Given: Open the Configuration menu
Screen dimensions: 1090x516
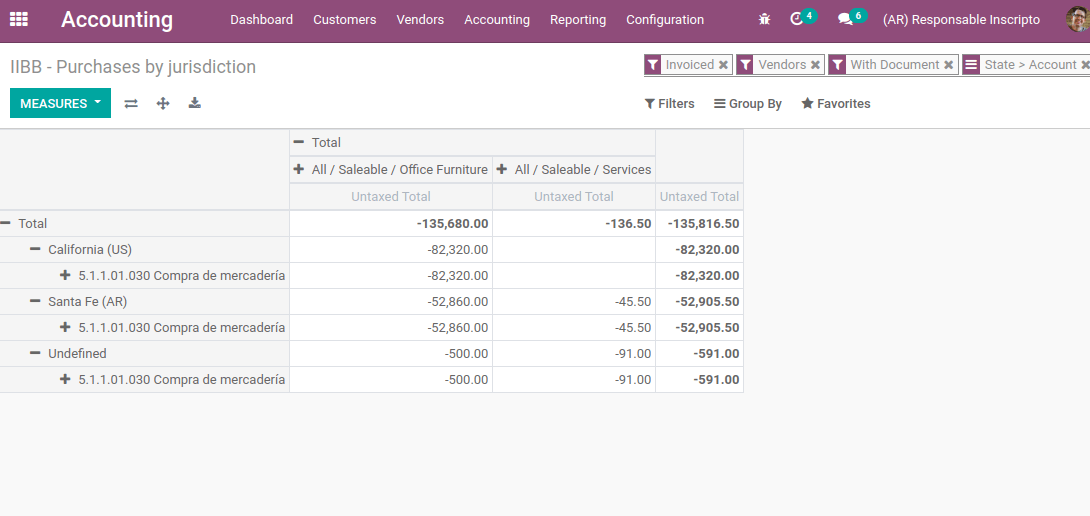Looking at the screenshot, I should 665,19.
